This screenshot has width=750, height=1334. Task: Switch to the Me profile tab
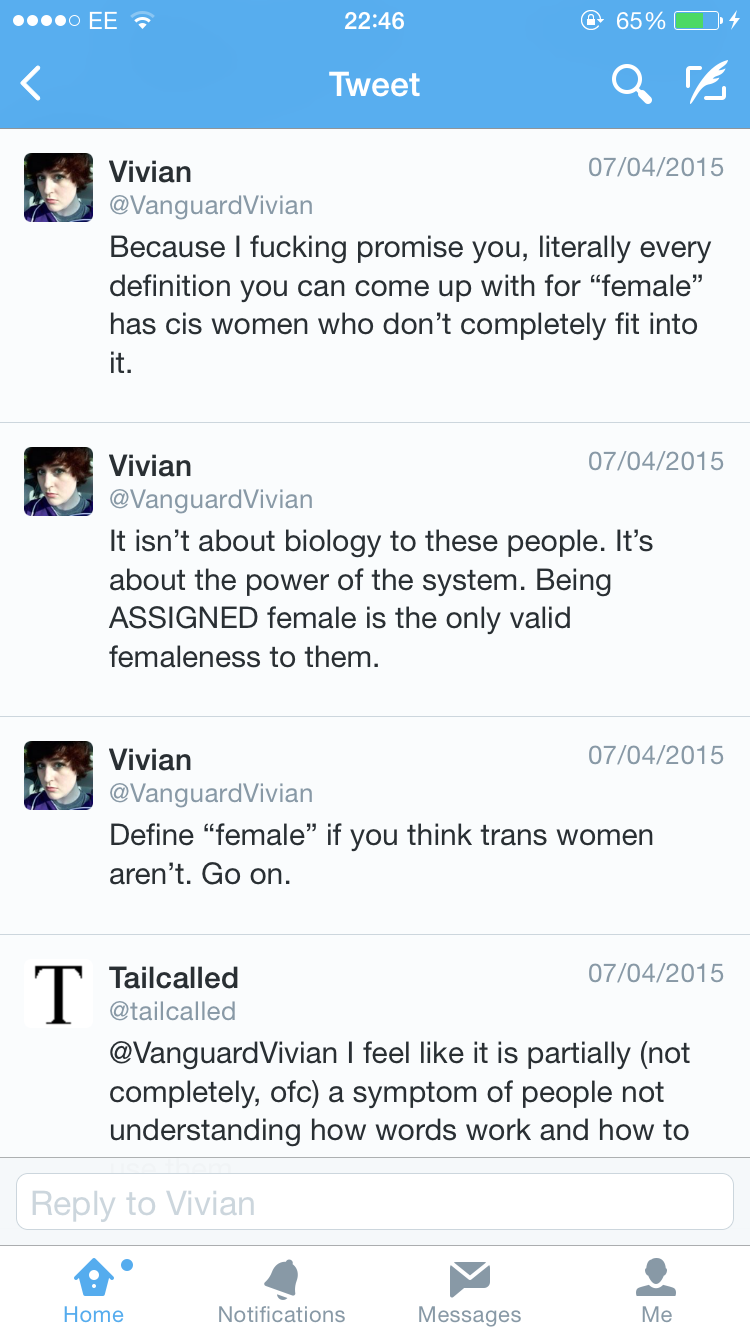pos(656,1290)
